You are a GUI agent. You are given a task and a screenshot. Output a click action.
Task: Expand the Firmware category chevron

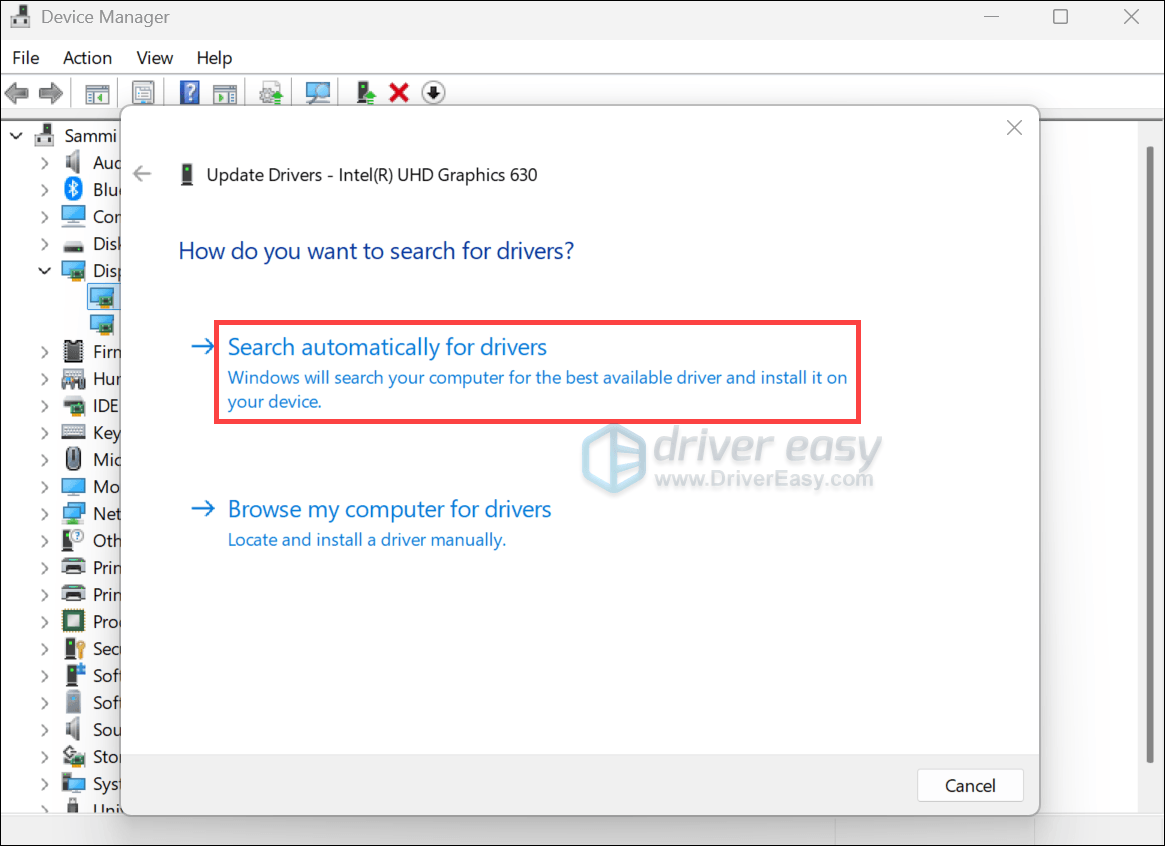45,351
